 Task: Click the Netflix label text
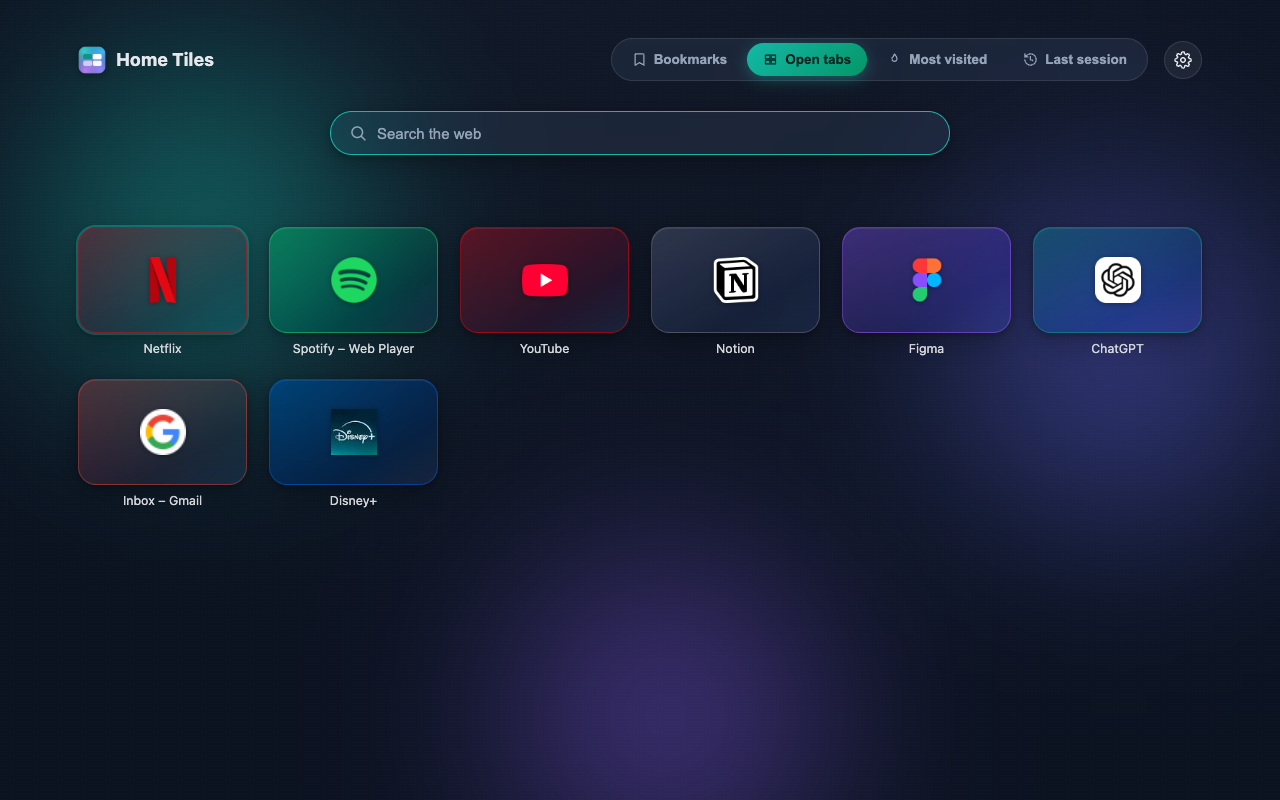162,349
